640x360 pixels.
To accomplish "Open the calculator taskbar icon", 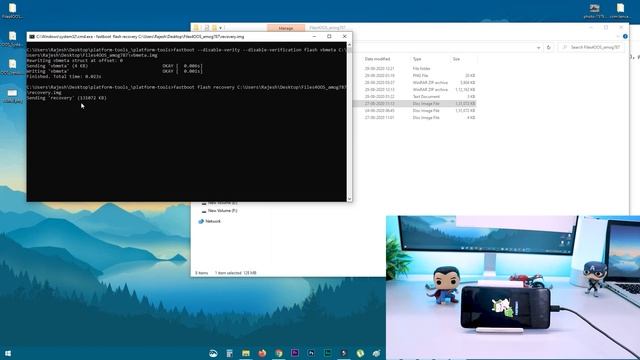I will coord(229,353).
